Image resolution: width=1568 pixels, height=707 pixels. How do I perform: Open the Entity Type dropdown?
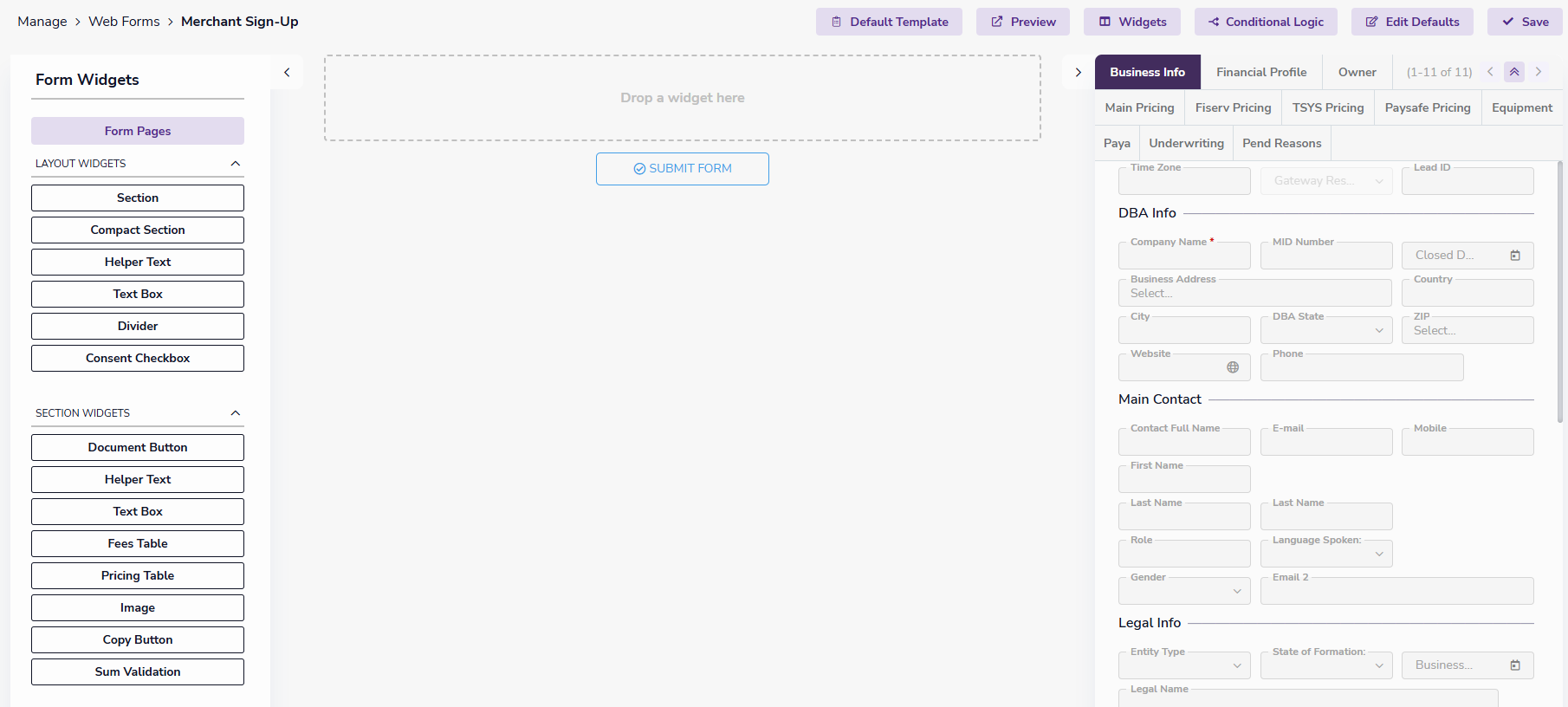point(1236,665)
